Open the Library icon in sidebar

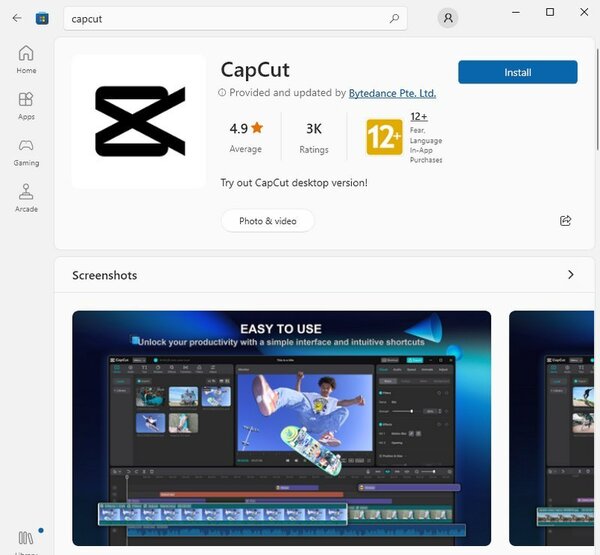26,540
